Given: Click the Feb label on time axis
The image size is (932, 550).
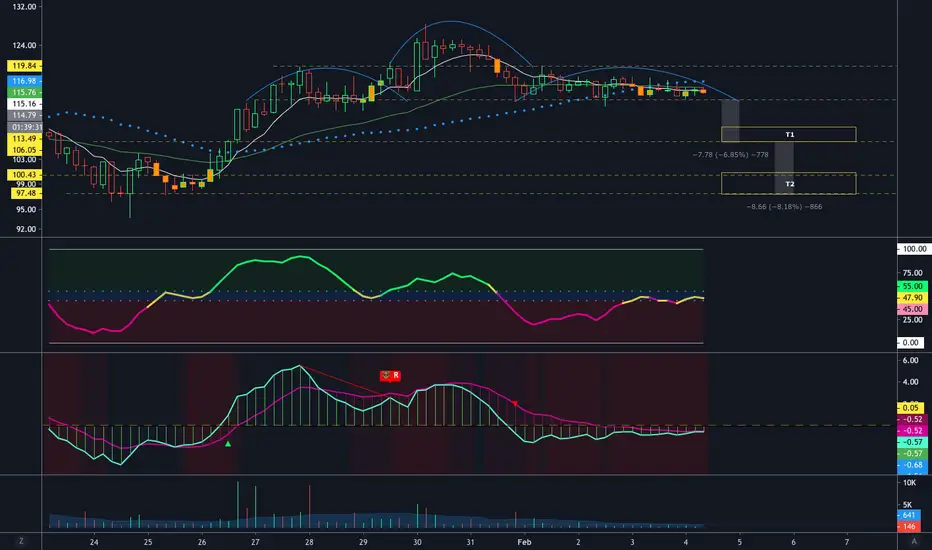Looking at the screenshot, I should pyautogui.click(x=524, y=542).
